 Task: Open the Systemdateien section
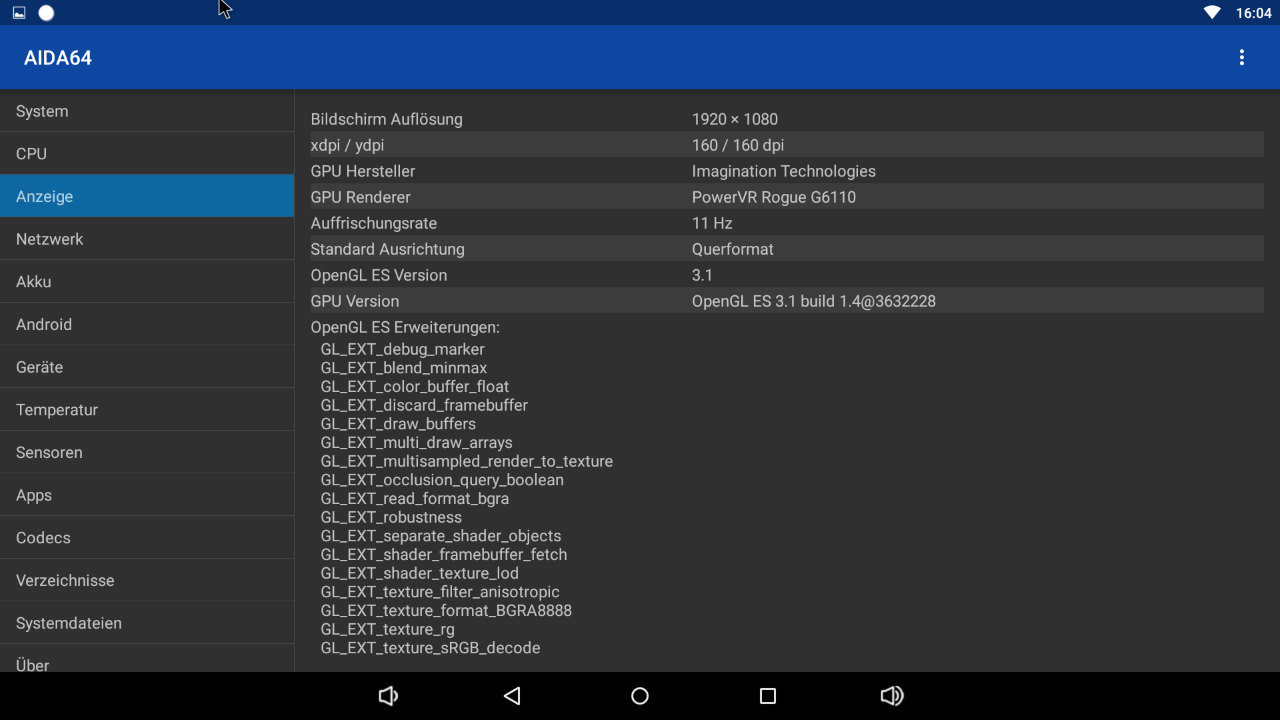click(x=147, y=623)
